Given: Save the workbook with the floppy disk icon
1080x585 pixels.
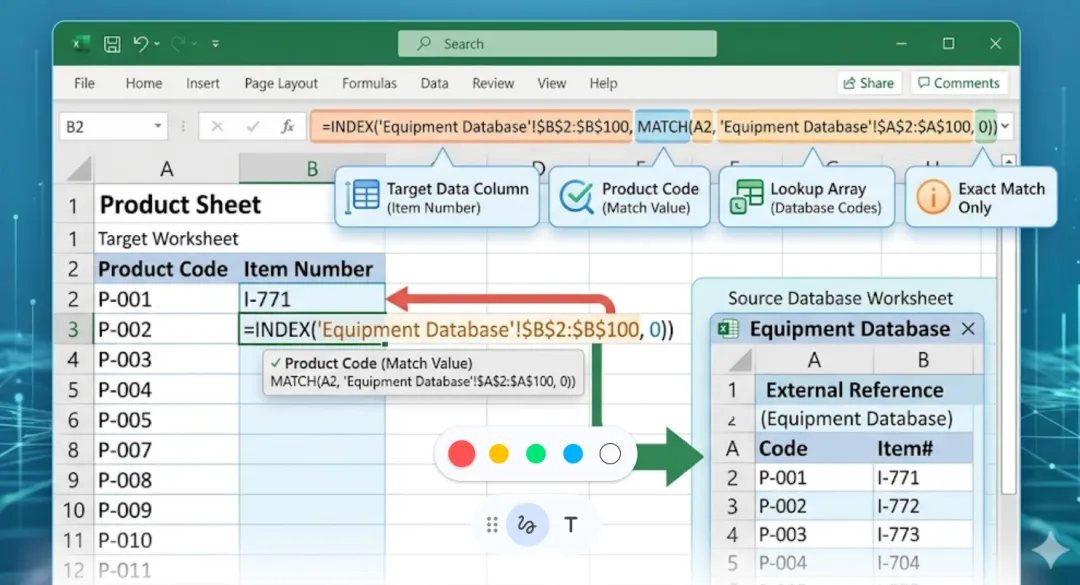Looking at the screenshot, I should click(x=112, y=44).
